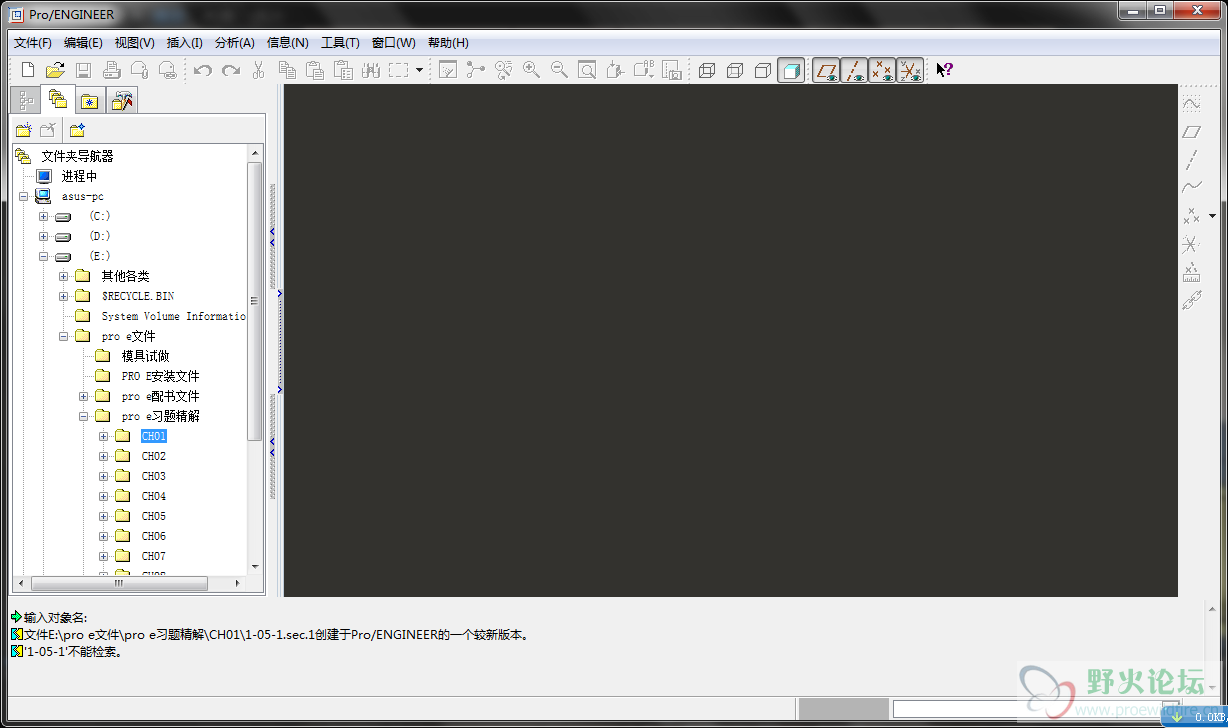Expand the pro e配书文件 folder

click(x=83, y=396)
